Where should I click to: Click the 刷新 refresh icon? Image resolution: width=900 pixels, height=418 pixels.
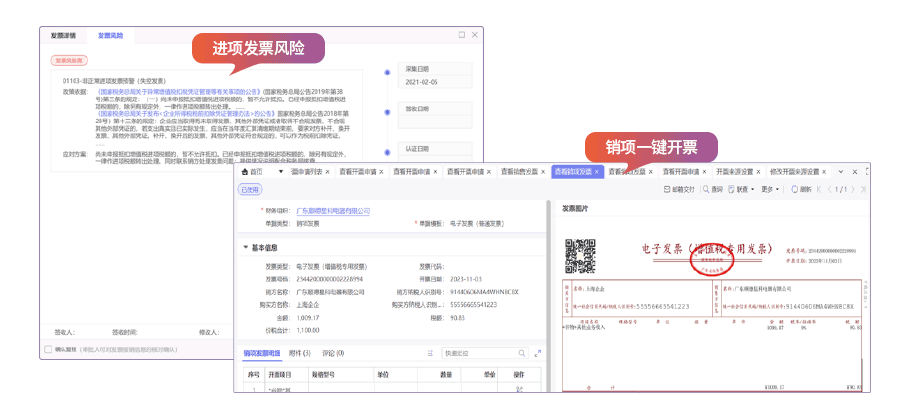coord(803,189)
